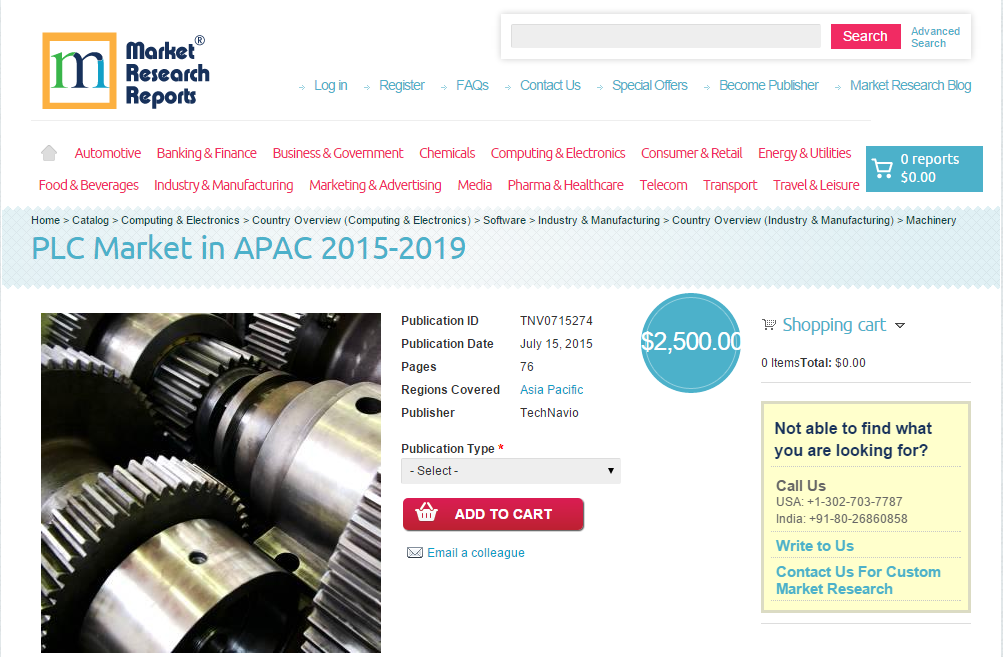Screen dimensions: 1003x657
Task: Open the Asia Pacific regions link
Action: pos(551,390)
